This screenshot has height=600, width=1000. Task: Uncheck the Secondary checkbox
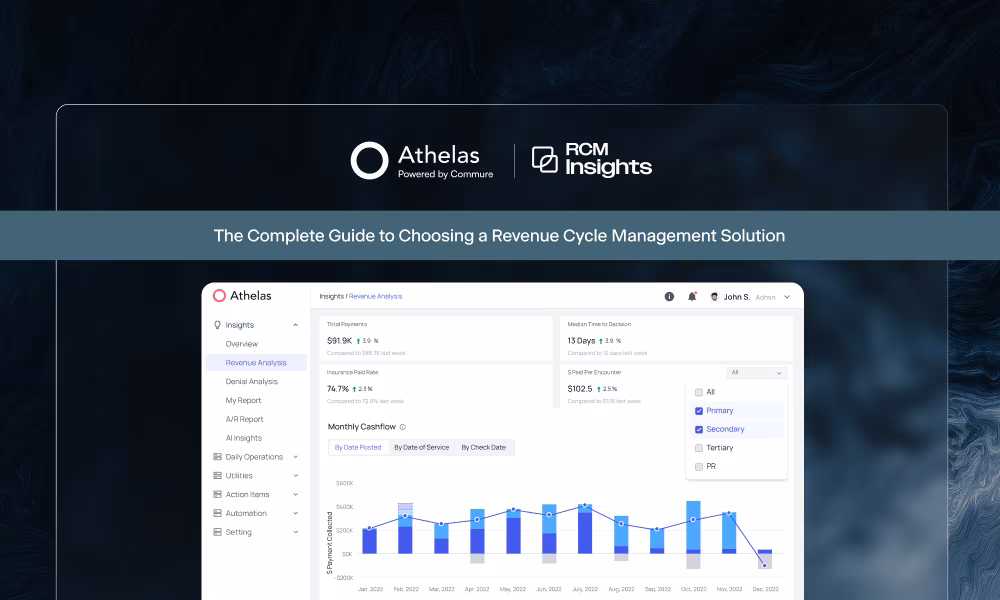[699, 430]
